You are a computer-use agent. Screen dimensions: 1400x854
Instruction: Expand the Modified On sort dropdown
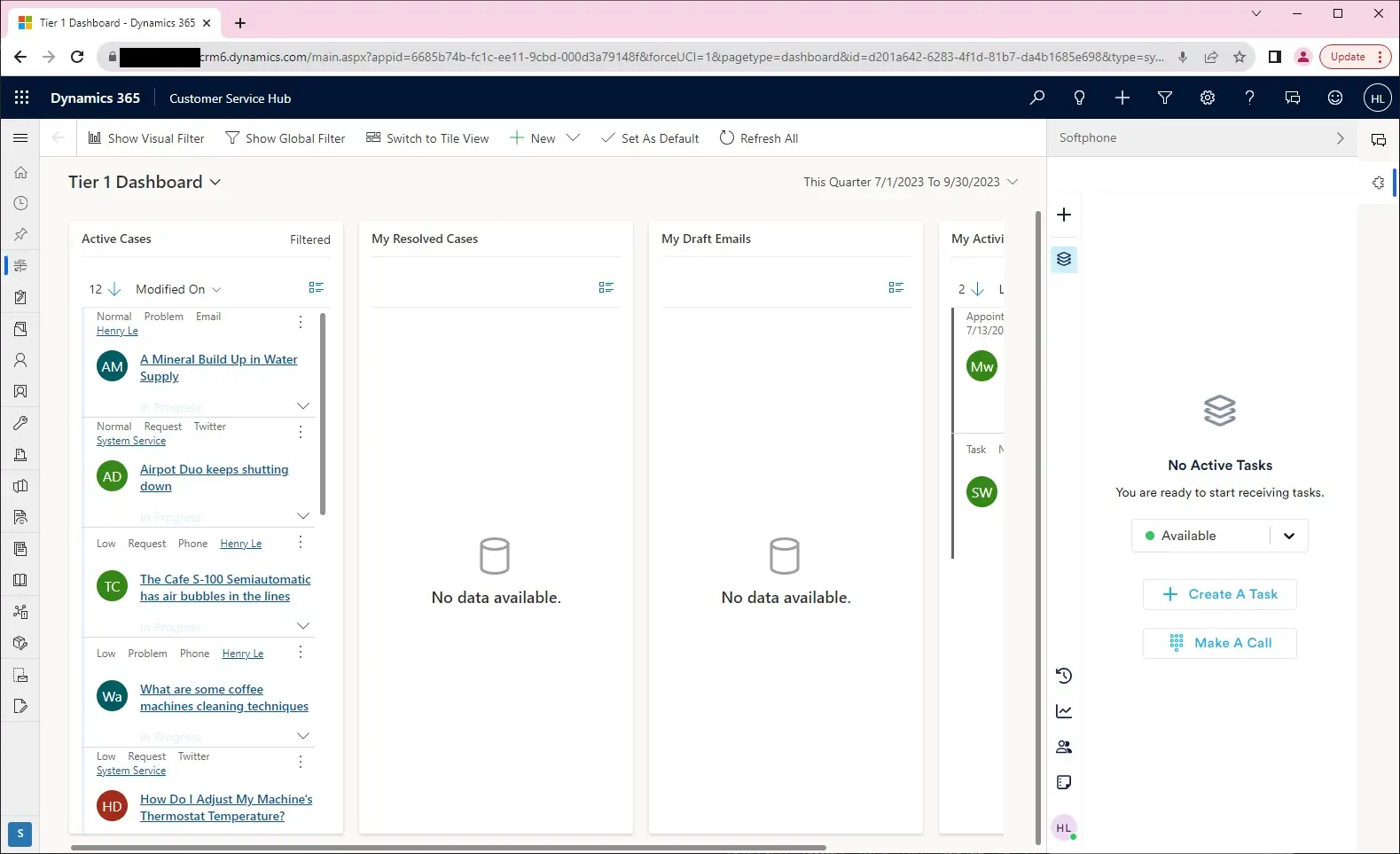pos(178,289)
